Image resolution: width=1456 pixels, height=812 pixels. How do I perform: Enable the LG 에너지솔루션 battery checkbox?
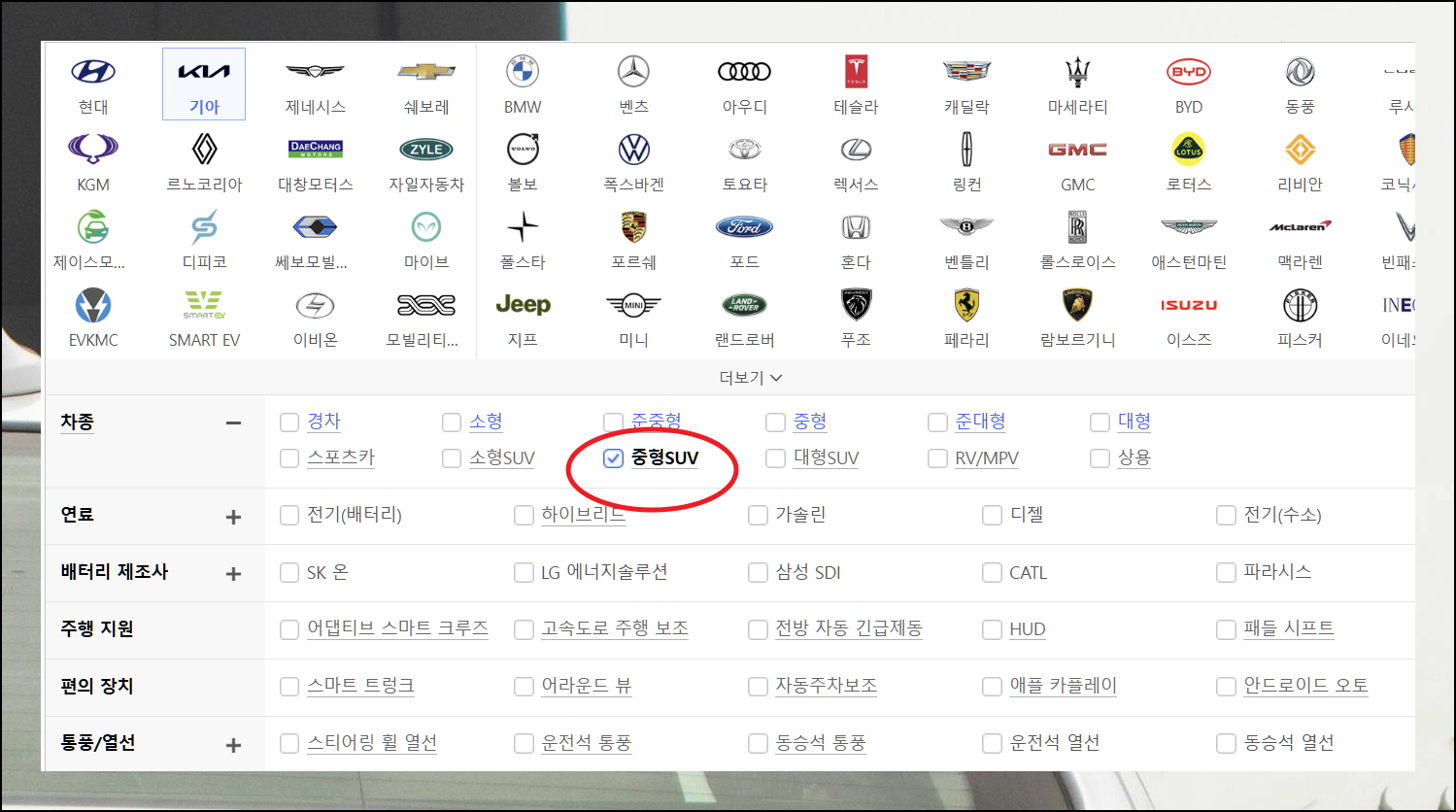coord(524,573)
